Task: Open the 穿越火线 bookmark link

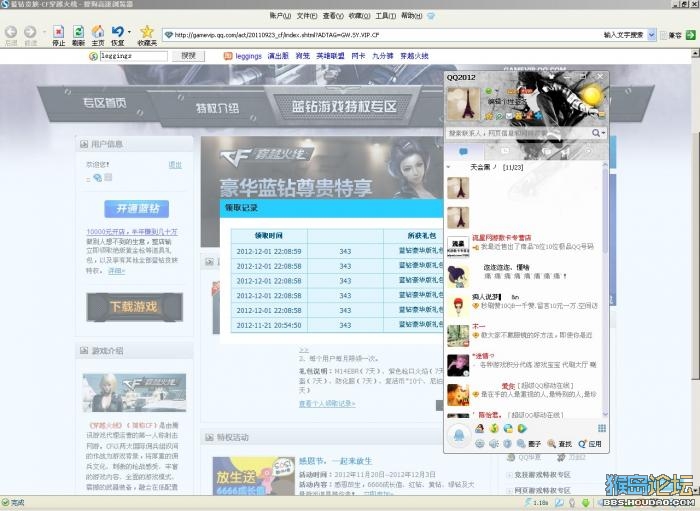Action: [414, 56]
